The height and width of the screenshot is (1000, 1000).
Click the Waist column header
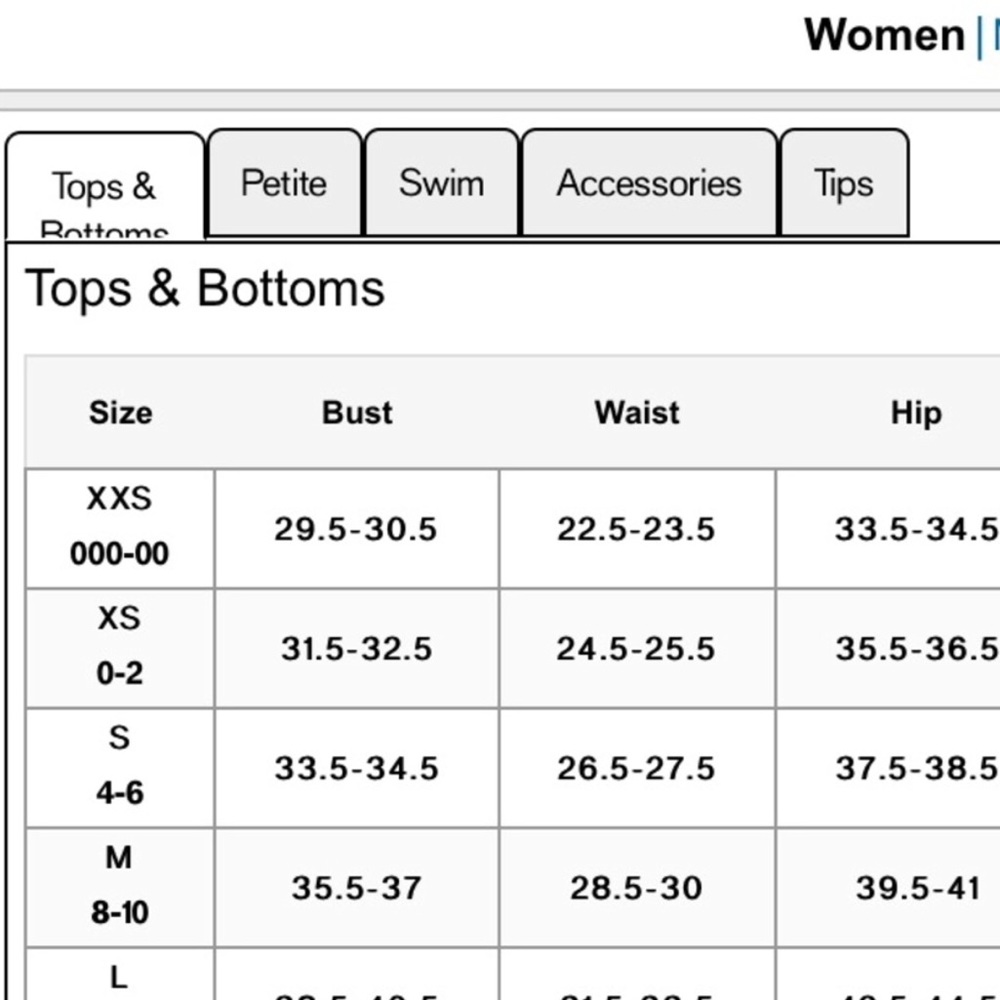pos(637,412)
